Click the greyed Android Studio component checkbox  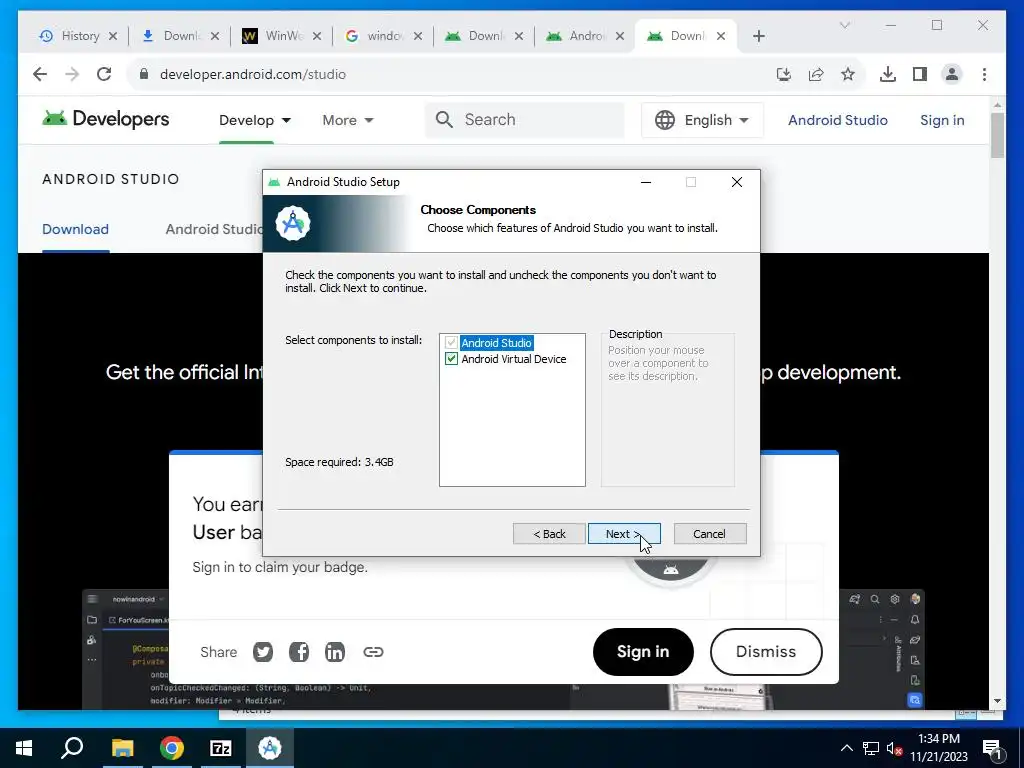(x=451, y=342)
